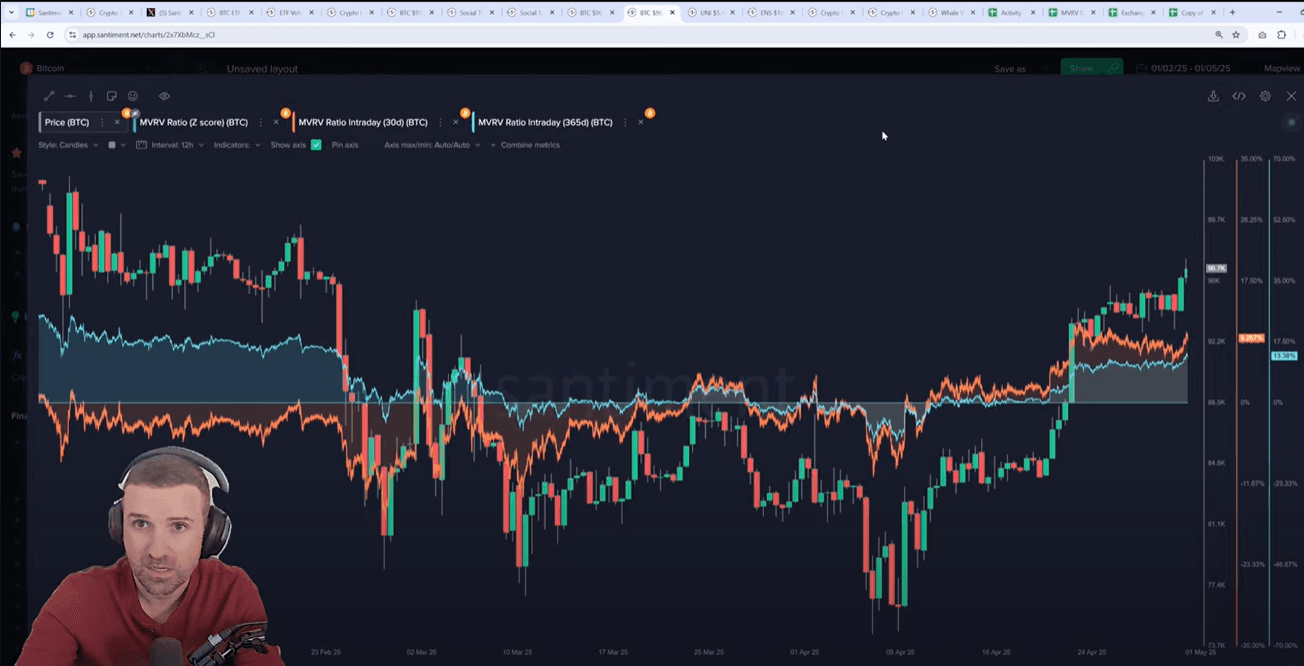
Task: Enable the Pin axis option
Action: pyautogui.click(x=344, y=145)
